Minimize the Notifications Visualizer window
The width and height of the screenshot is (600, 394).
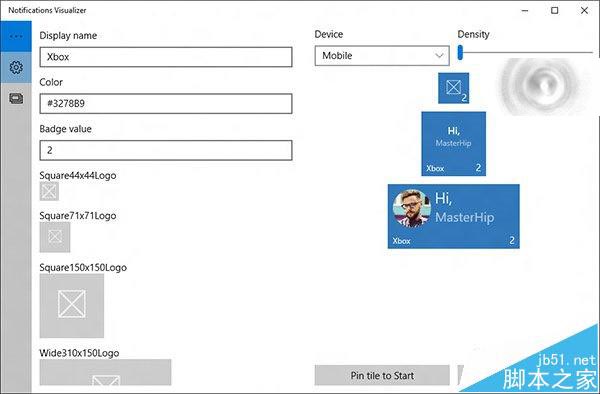[525, 11]
